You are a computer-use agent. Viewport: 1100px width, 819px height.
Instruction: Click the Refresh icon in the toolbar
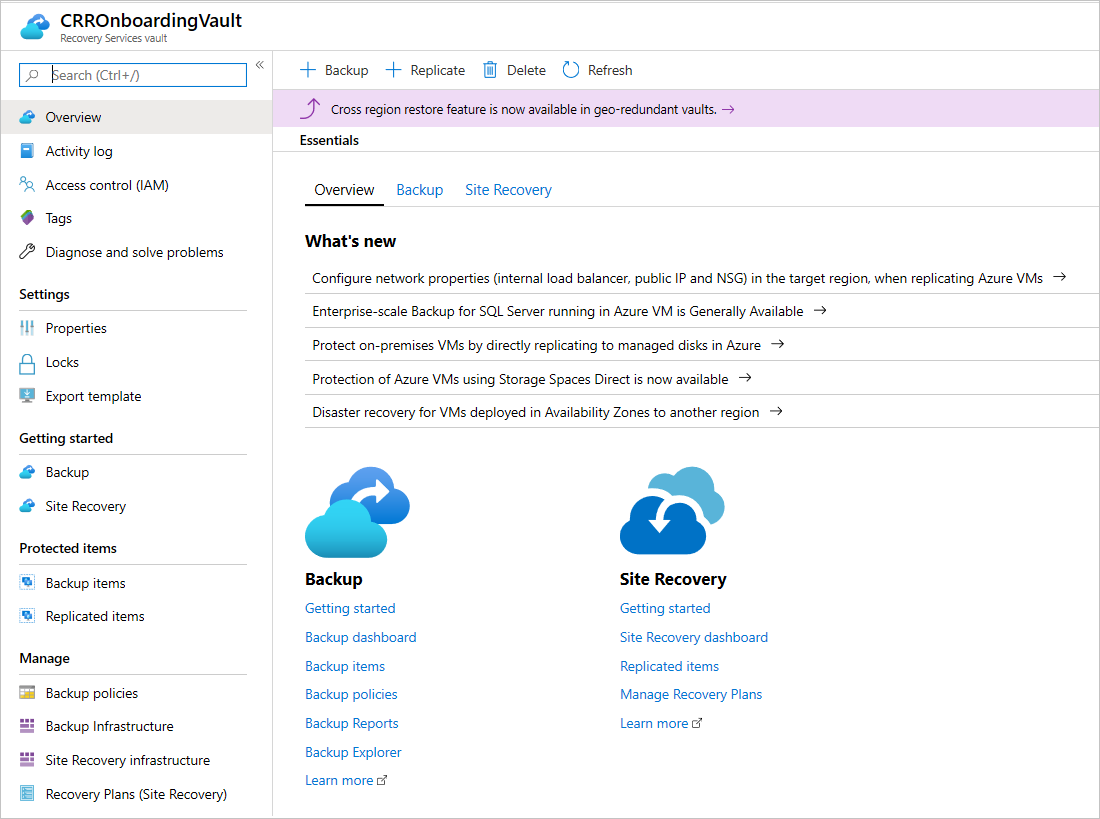coord(569,70)
